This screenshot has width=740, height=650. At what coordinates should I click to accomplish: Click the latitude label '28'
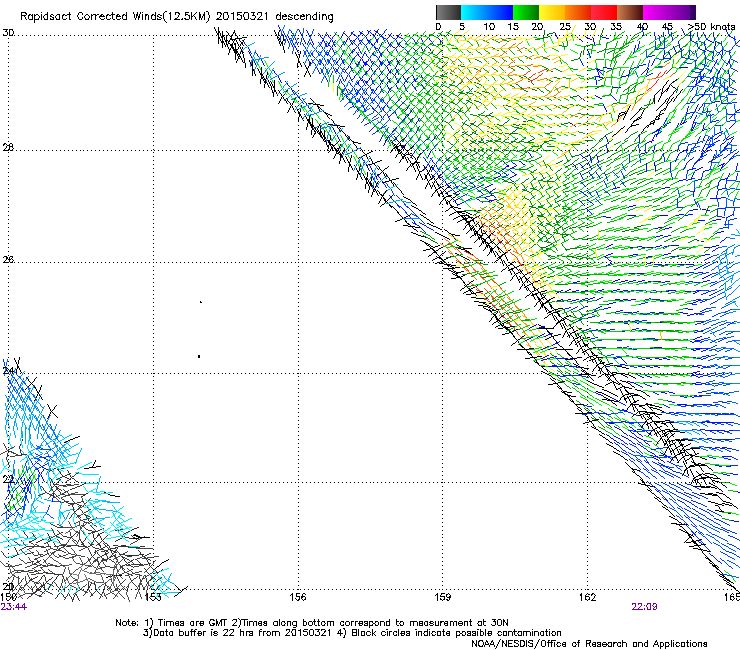pyautogui.click(x=8, y=147)
